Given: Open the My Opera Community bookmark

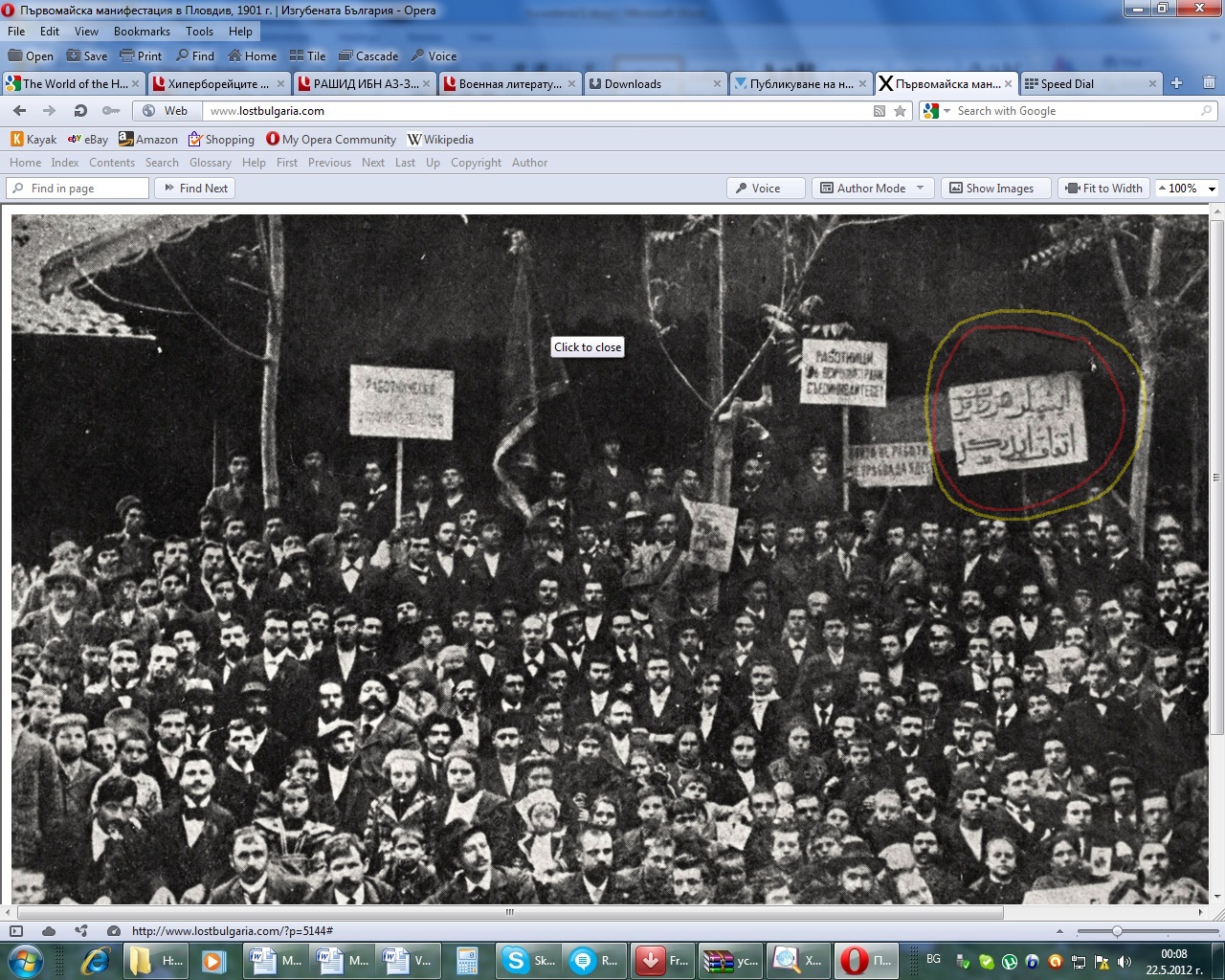Looking at the screenshot, I should click(x=331, y=140).
